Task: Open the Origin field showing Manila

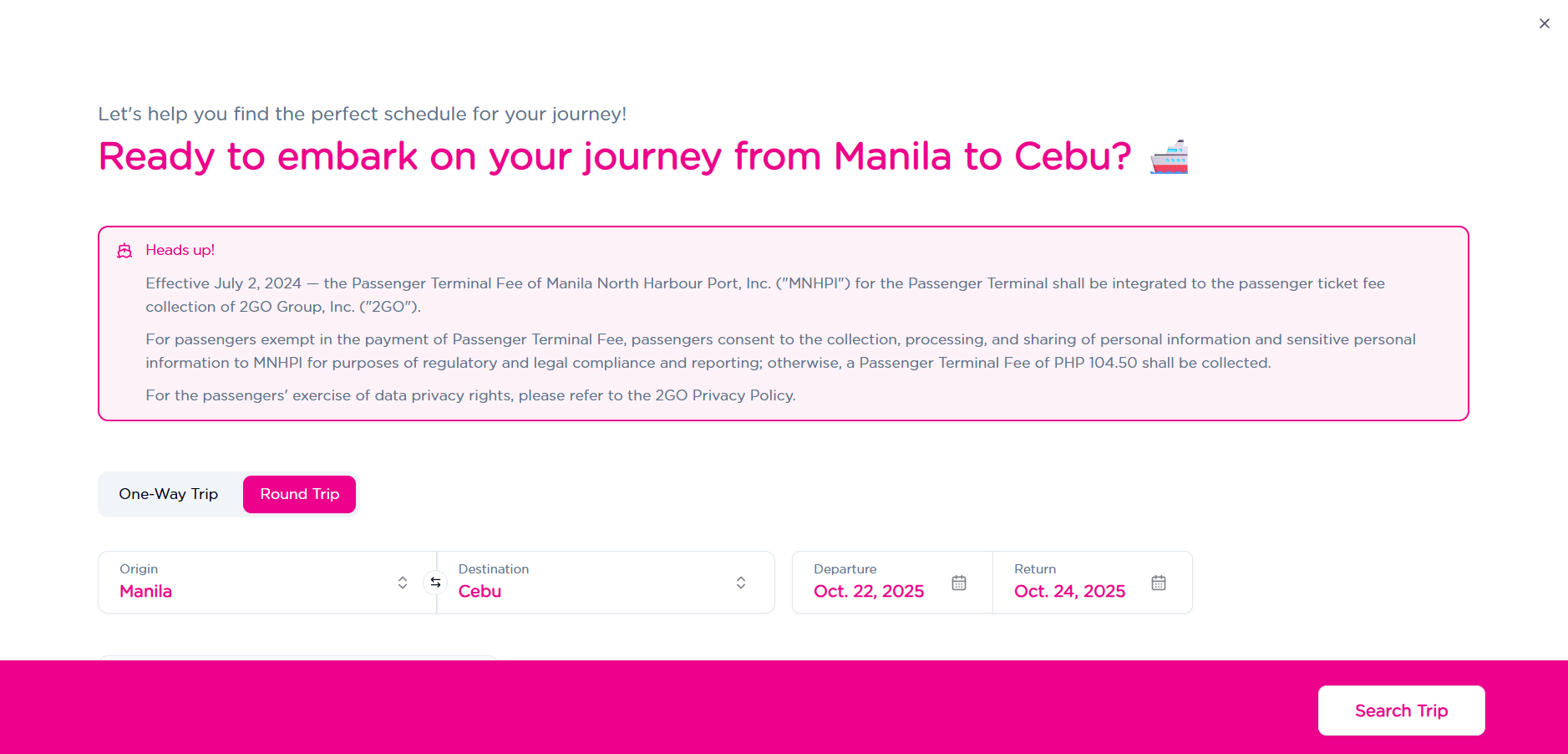Action: point(251,583)
